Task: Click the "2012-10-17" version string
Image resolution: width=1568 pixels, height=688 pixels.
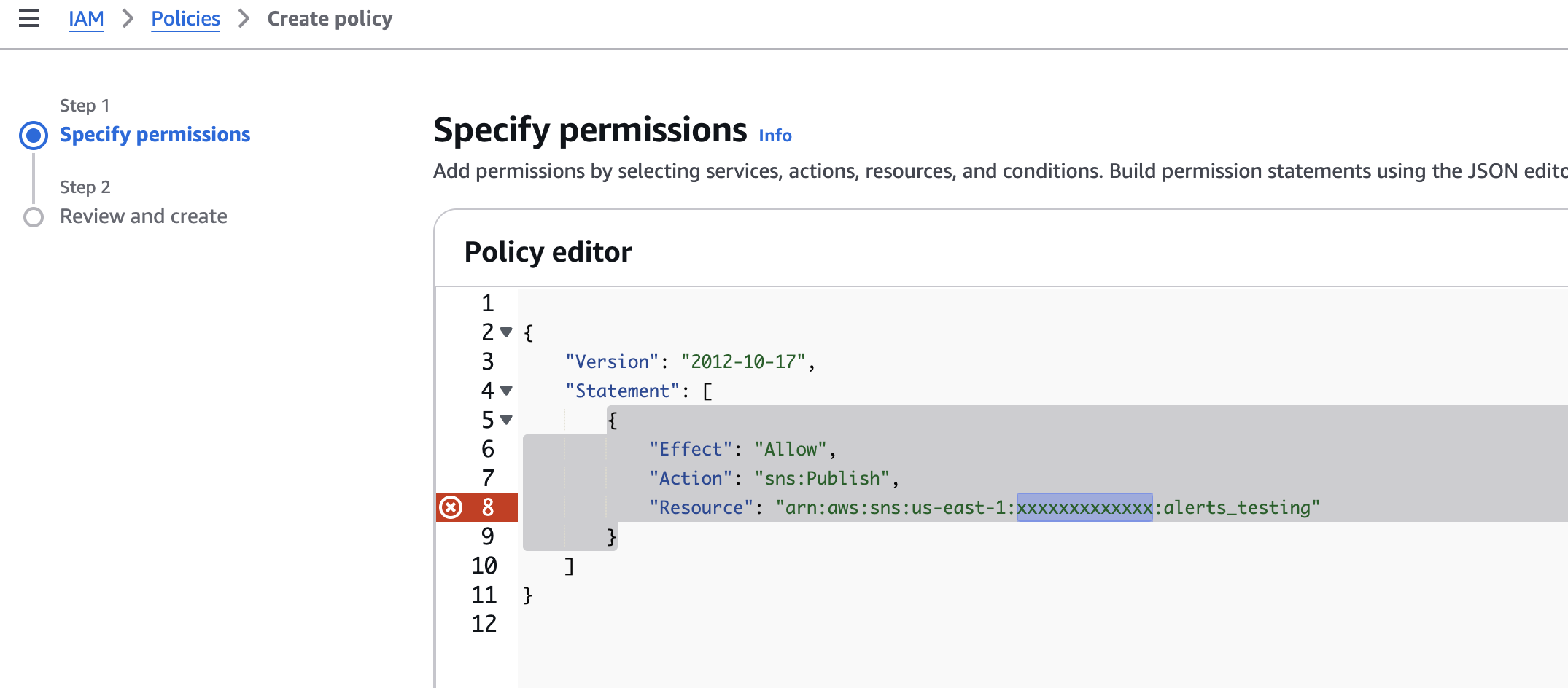Action: (743, 361)
